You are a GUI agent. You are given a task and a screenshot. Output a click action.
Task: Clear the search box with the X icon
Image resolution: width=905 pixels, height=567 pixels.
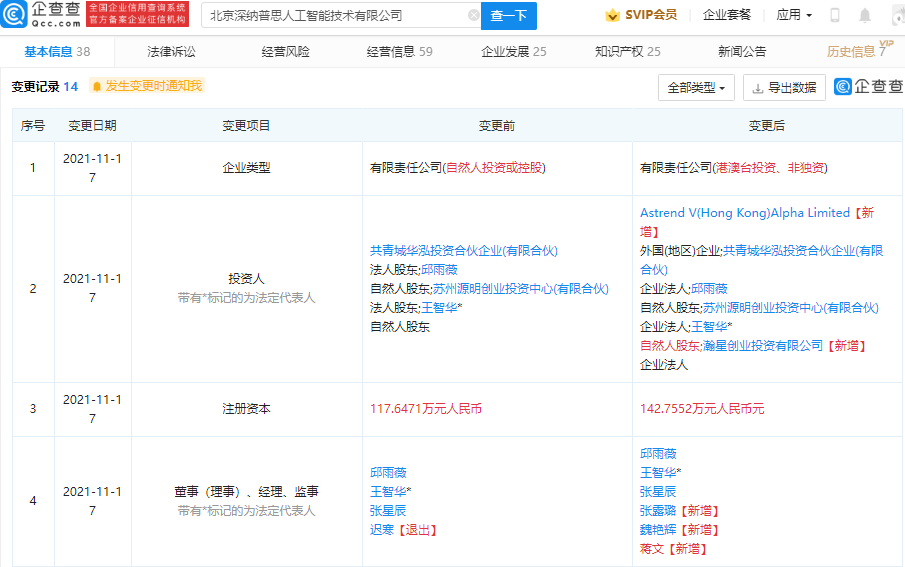pyautogui.click(x=473, y=16)
